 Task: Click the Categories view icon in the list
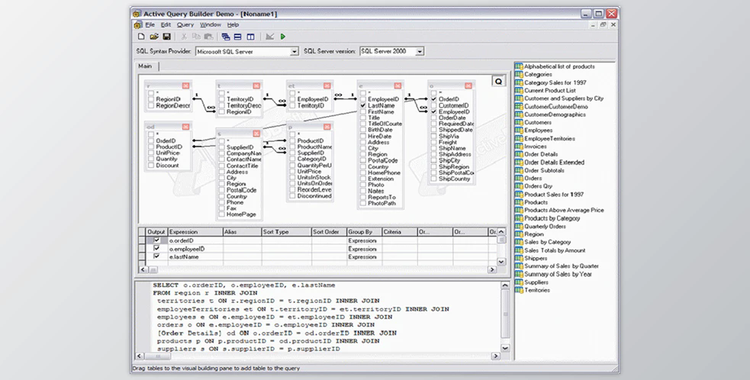click(519, 75)
